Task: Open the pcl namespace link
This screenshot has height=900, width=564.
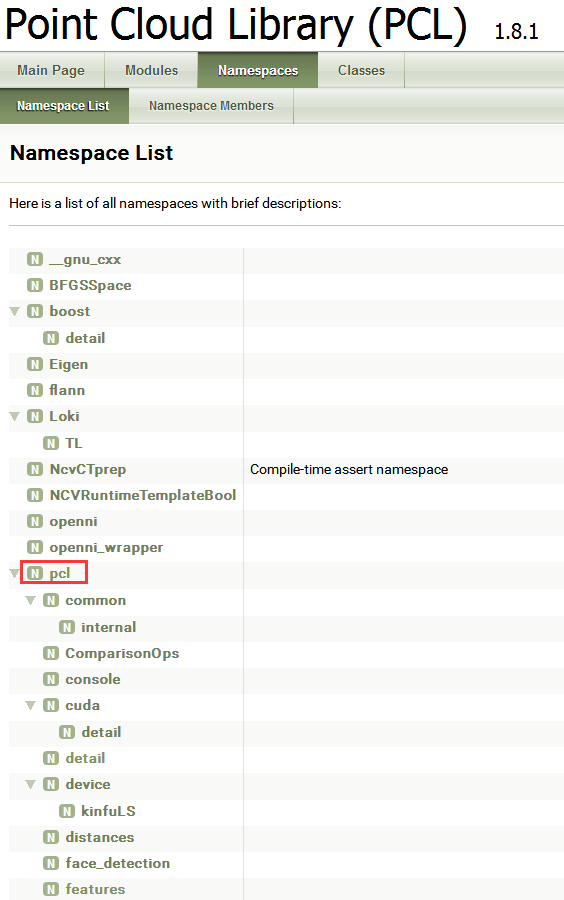Action: click(60, 573)
